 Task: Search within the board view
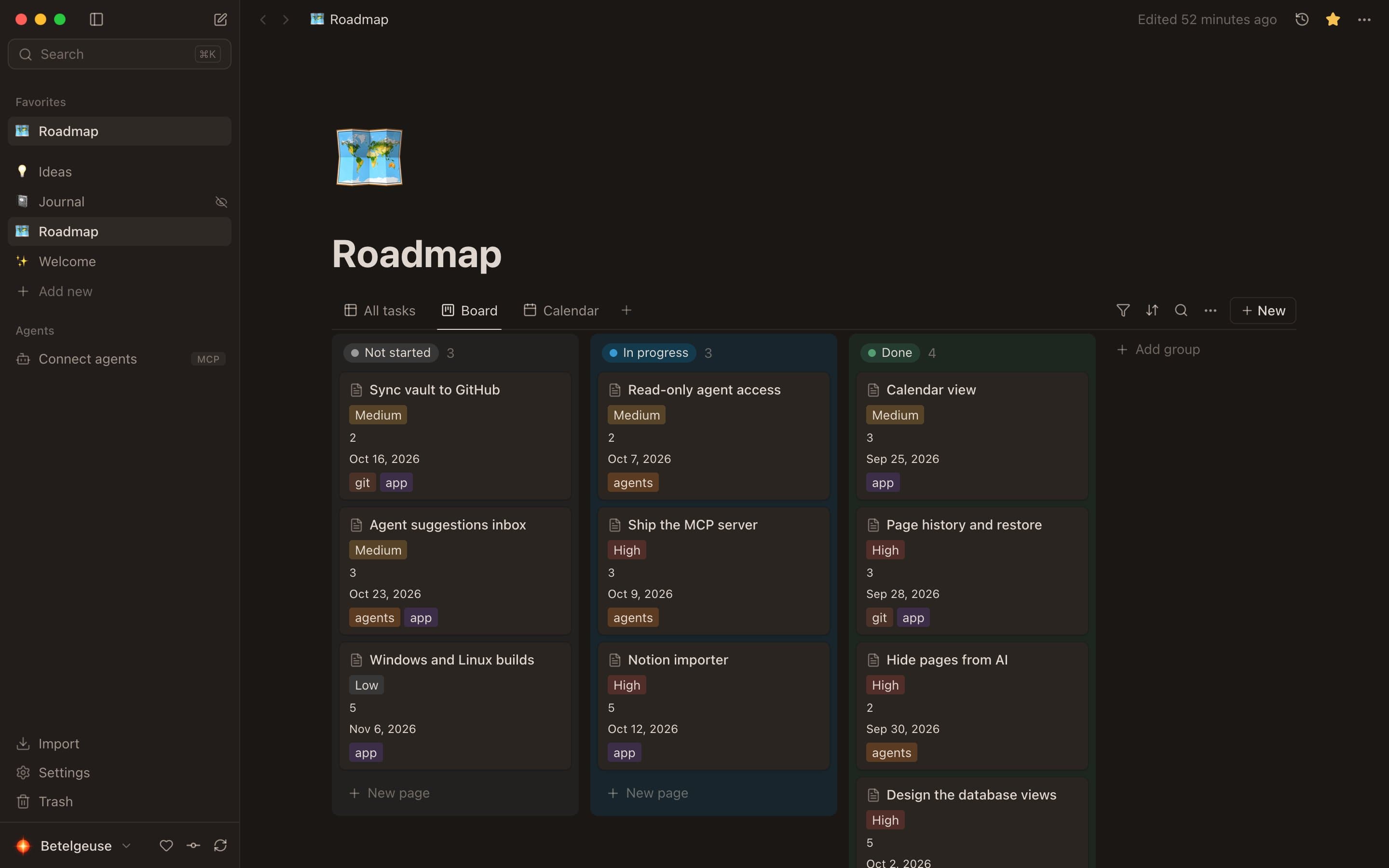pyautogui.click(x=1181, y=311)
